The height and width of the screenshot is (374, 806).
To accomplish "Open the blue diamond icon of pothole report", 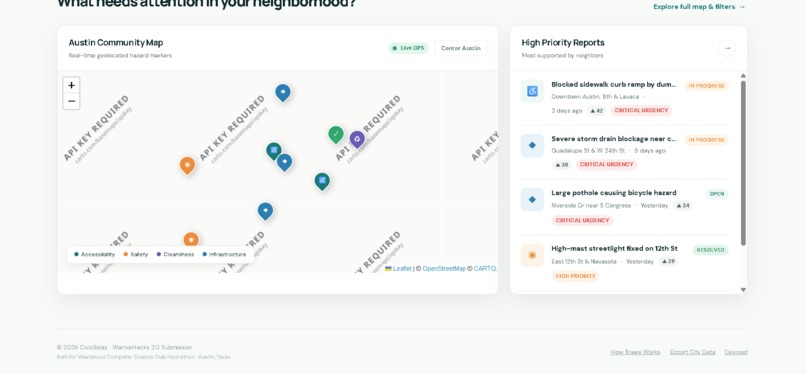I will [x=532, y=199].
